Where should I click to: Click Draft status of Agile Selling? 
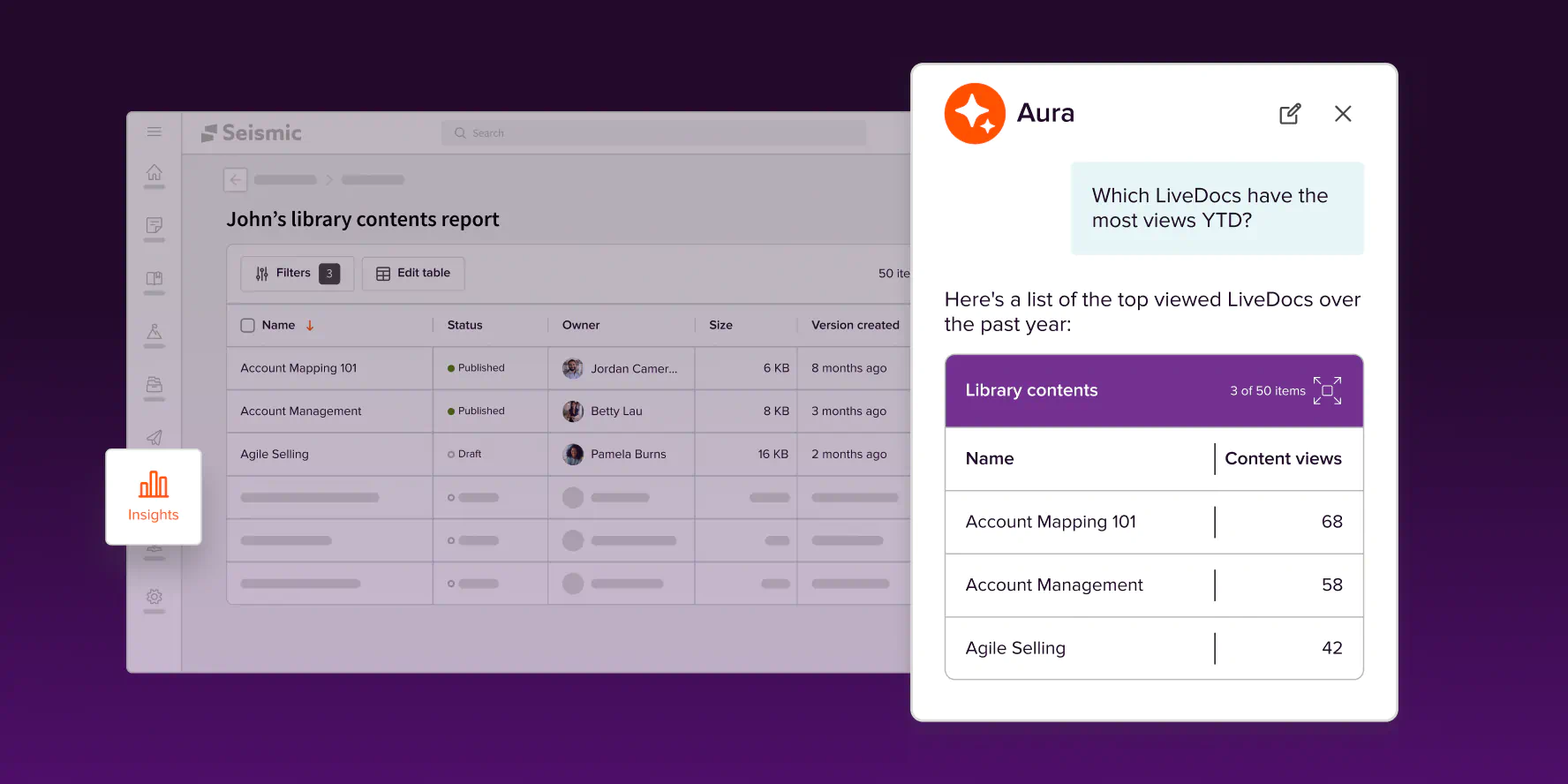pyautogui.click(x=464, y=454)
